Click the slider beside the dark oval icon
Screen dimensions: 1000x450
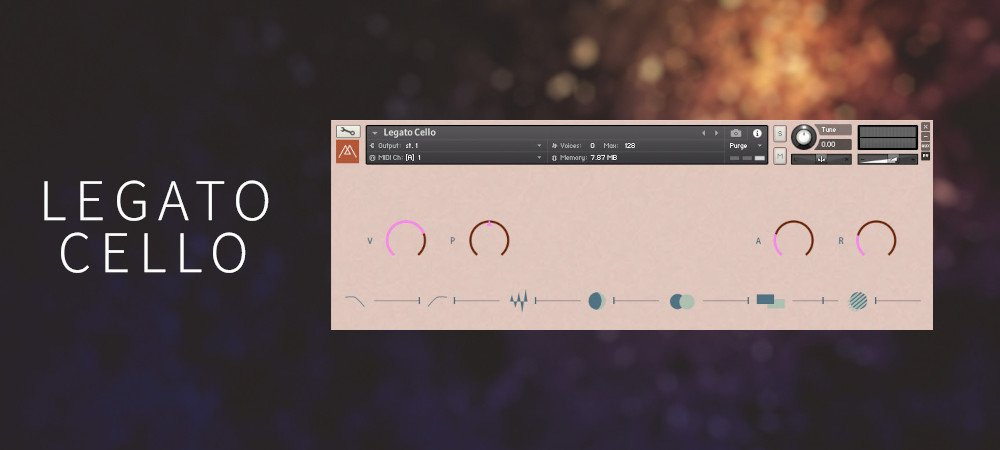point(636,300)
